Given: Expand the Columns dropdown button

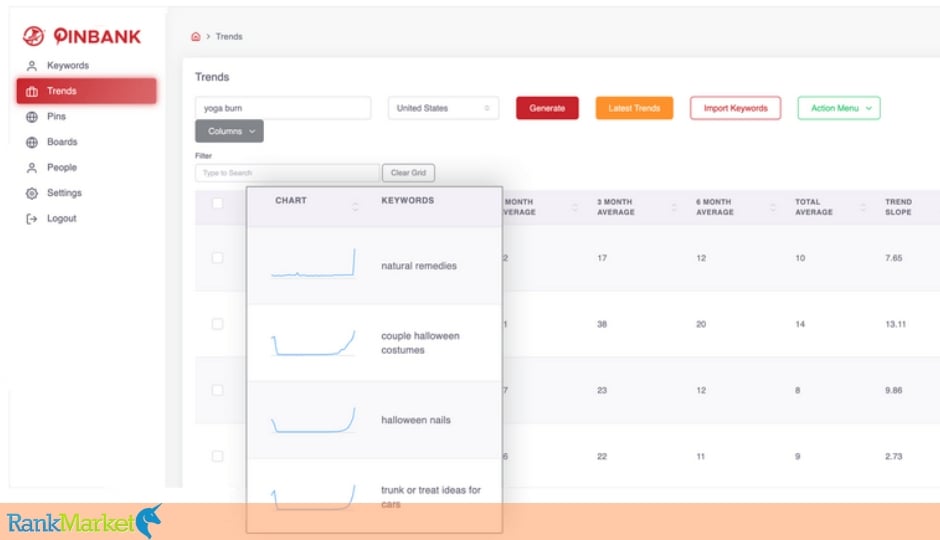Looking at the screenshot, I should (x=229, y=131).
